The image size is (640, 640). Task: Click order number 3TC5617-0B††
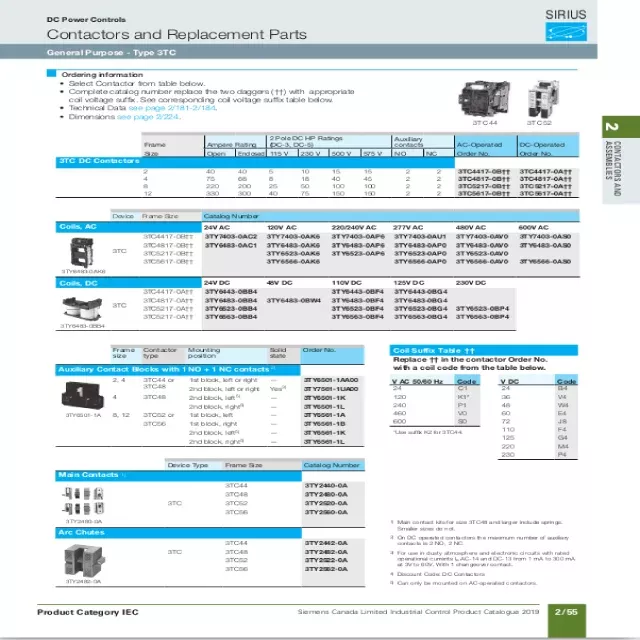coord(484,194)
